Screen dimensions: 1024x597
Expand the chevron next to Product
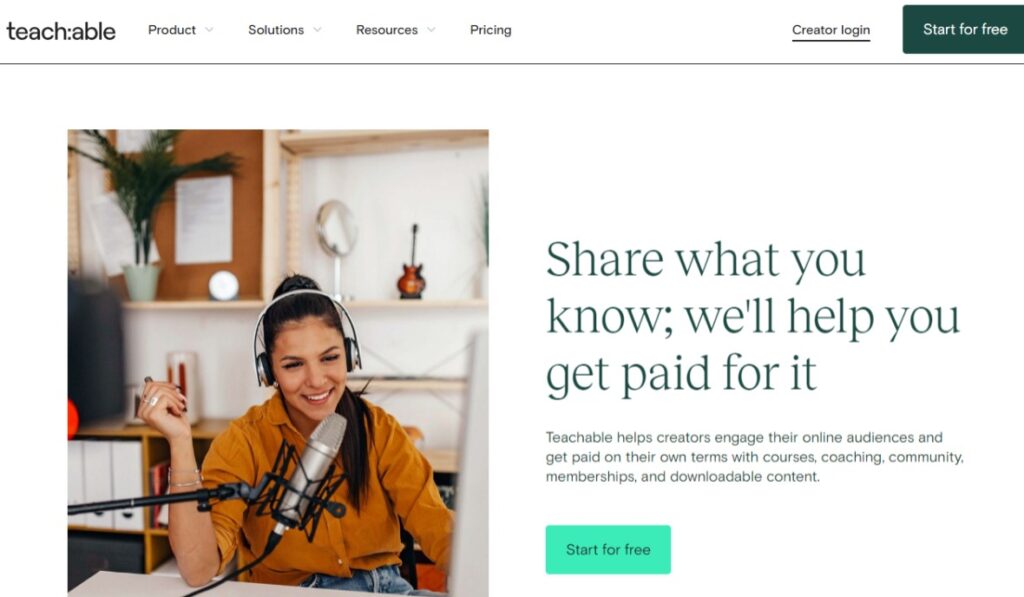209,29
